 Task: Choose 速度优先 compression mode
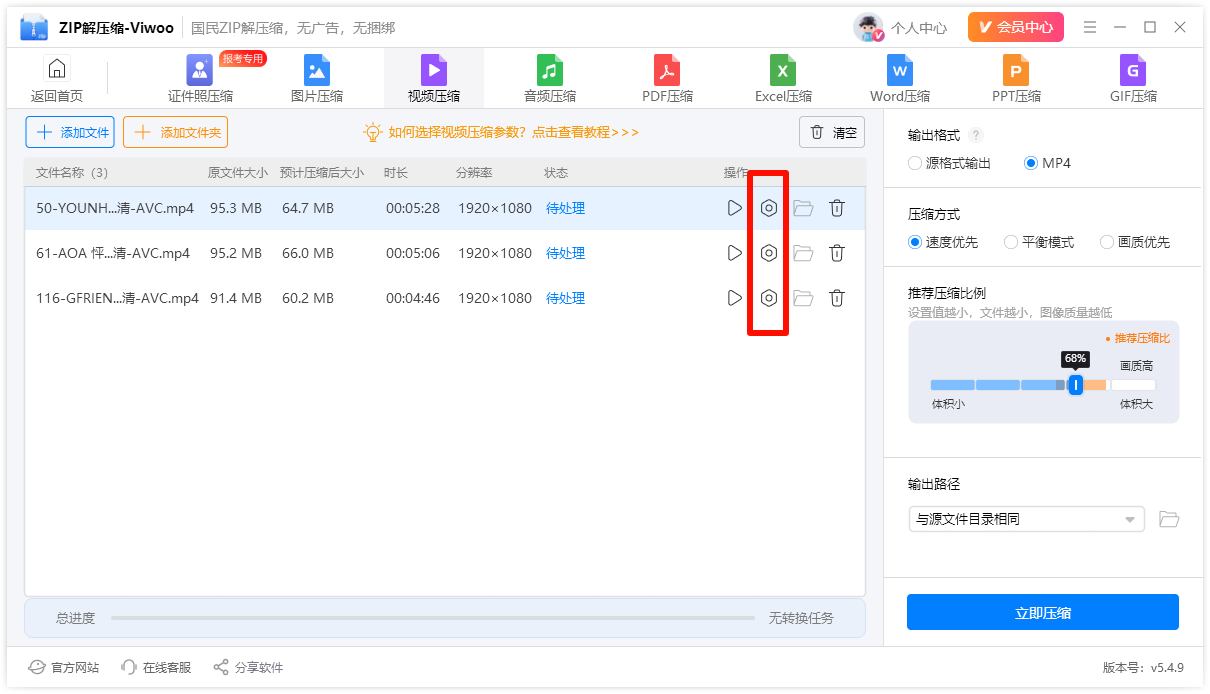[x=943, y=242]
